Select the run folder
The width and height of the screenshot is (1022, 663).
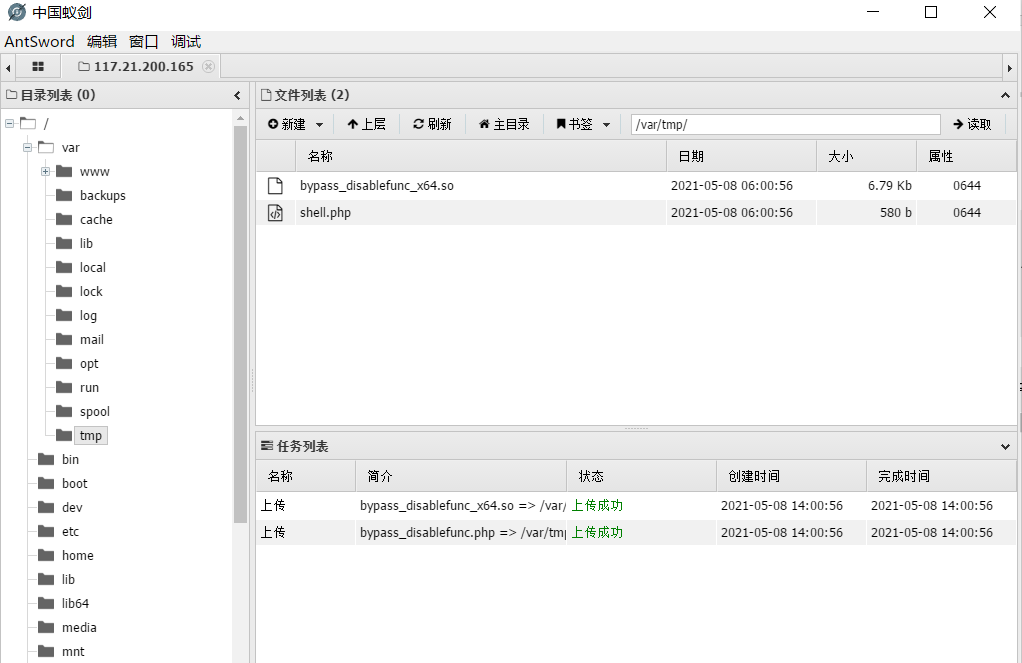click(x=89, y=388)
